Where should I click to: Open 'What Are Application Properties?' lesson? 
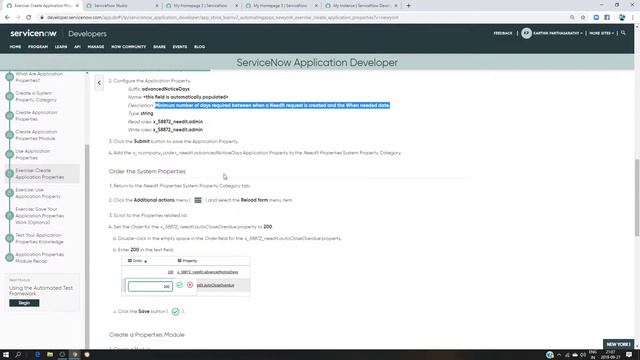tap(39, 77)
